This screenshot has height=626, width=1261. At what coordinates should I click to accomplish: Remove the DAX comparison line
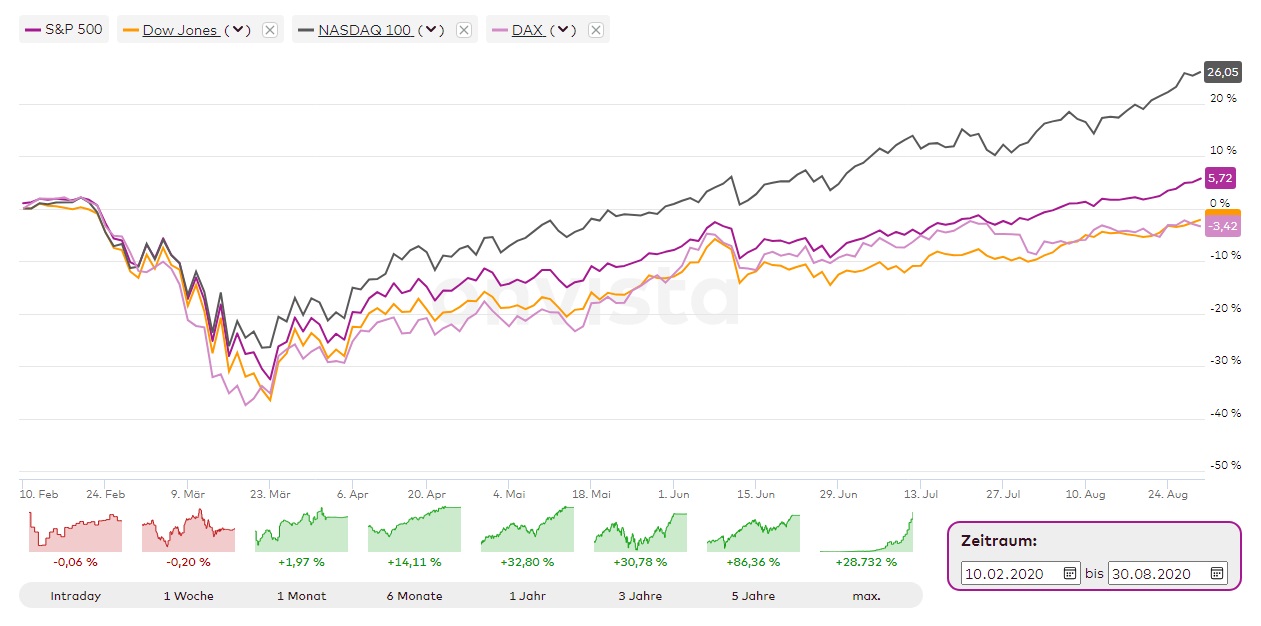595,30
